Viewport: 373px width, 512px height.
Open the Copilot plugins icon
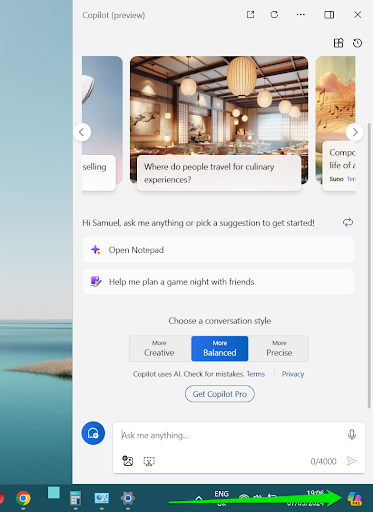(338, 43)
